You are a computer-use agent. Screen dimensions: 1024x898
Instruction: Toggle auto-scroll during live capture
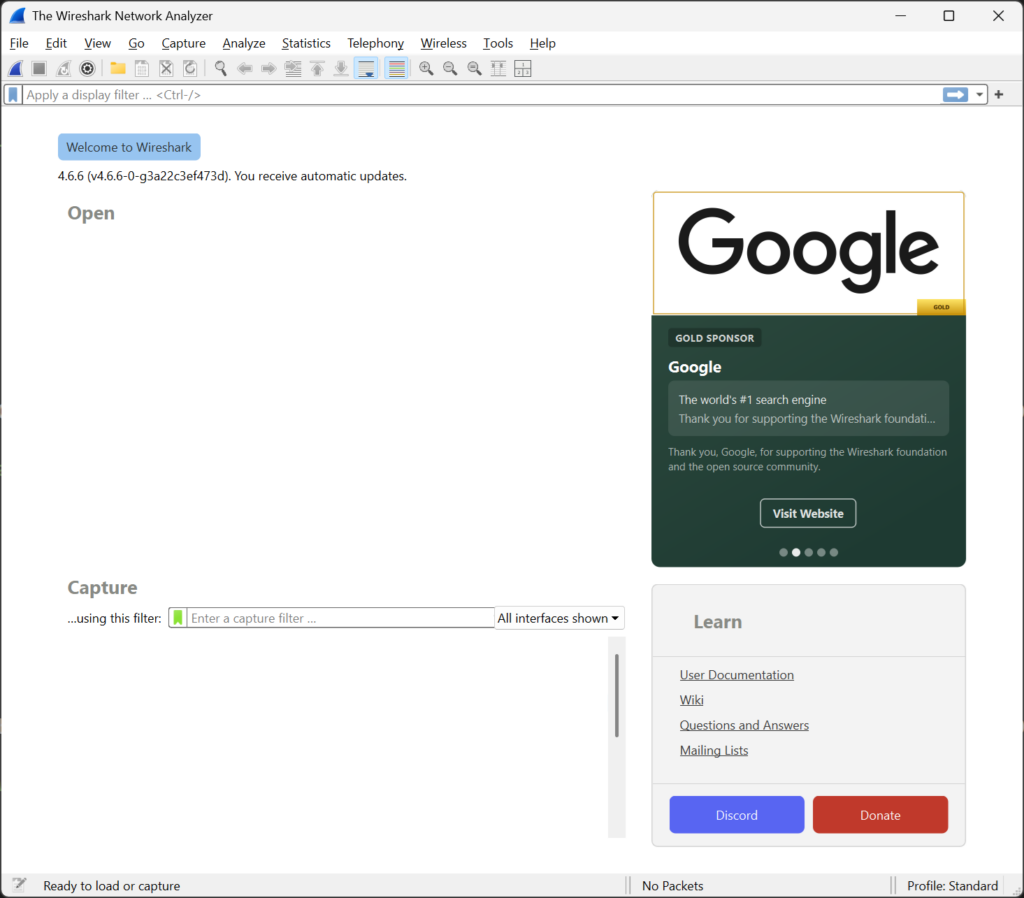366,69
